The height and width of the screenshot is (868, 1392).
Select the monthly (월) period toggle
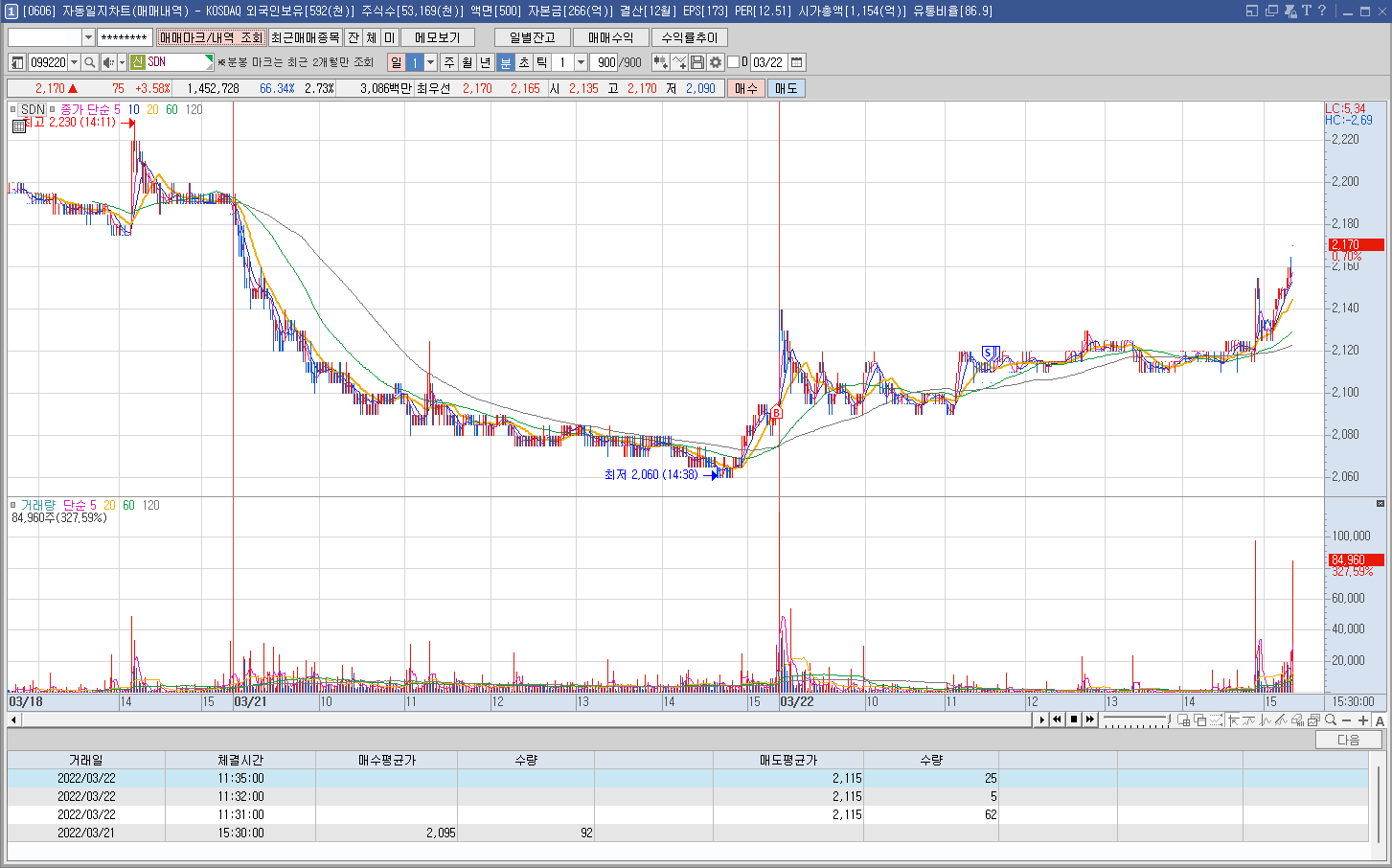coord(467,62)
